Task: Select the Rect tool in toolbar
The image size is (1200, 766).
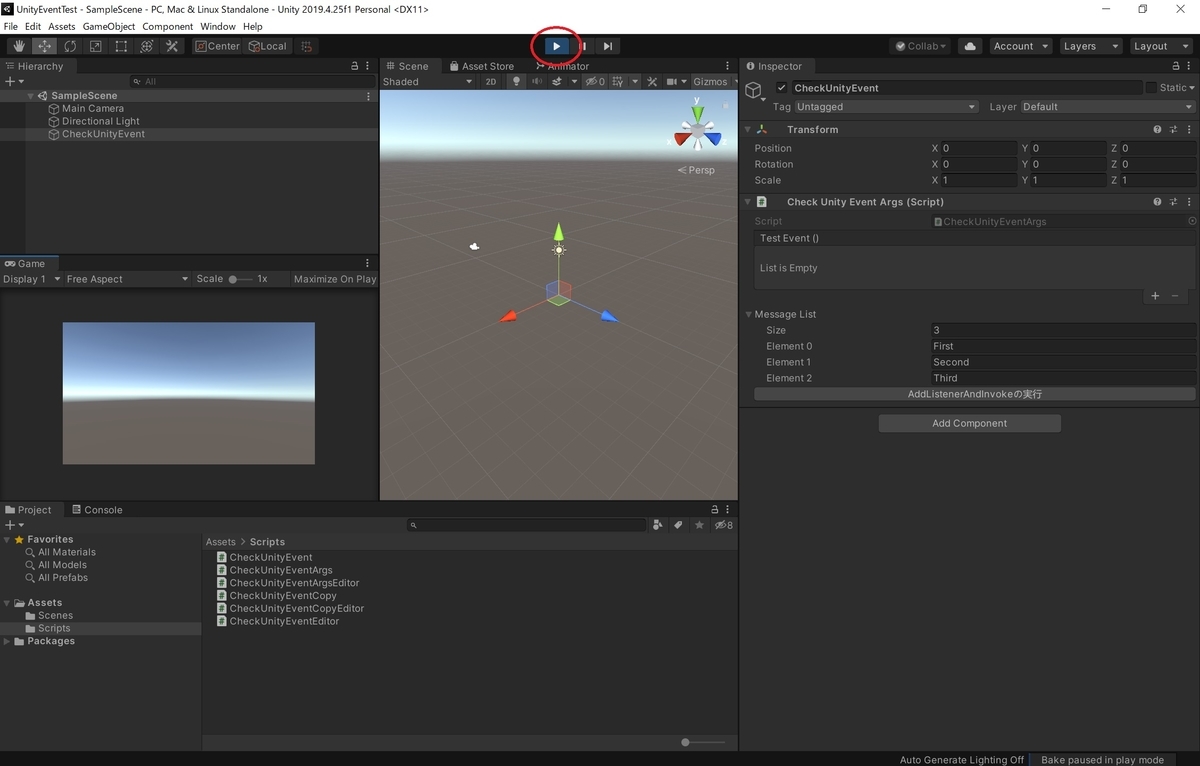Action: 121,46
